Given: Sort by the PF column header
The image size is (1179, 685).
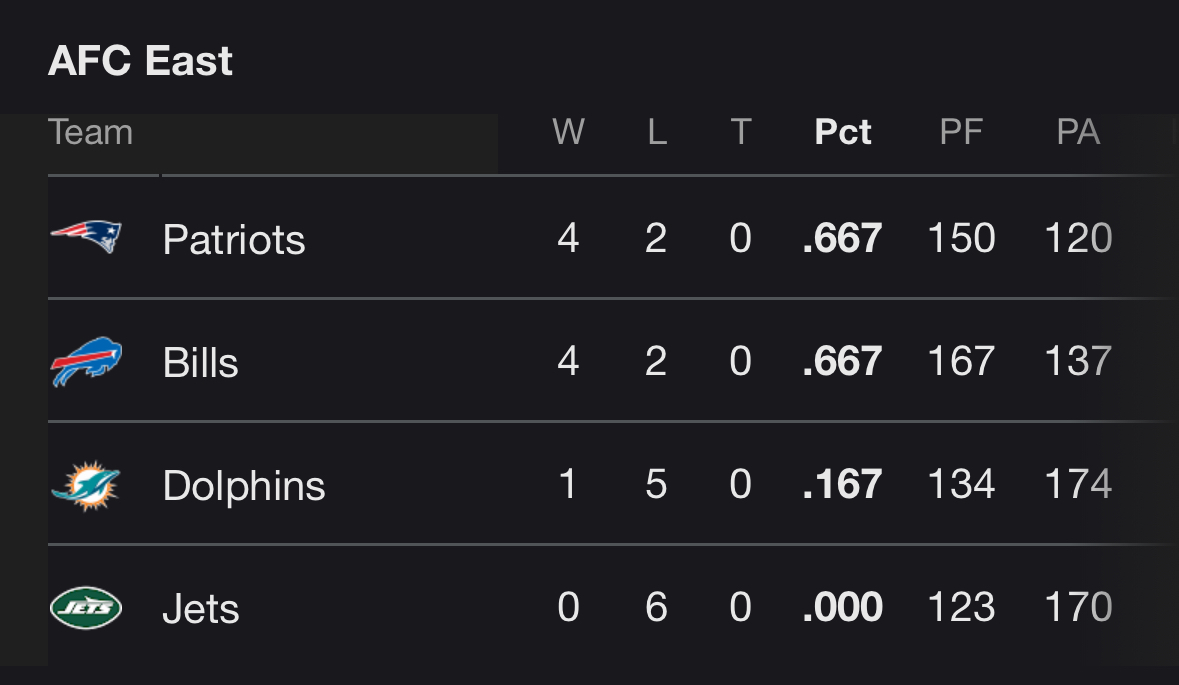Looking at the screenshot, I should coord(961,132).
